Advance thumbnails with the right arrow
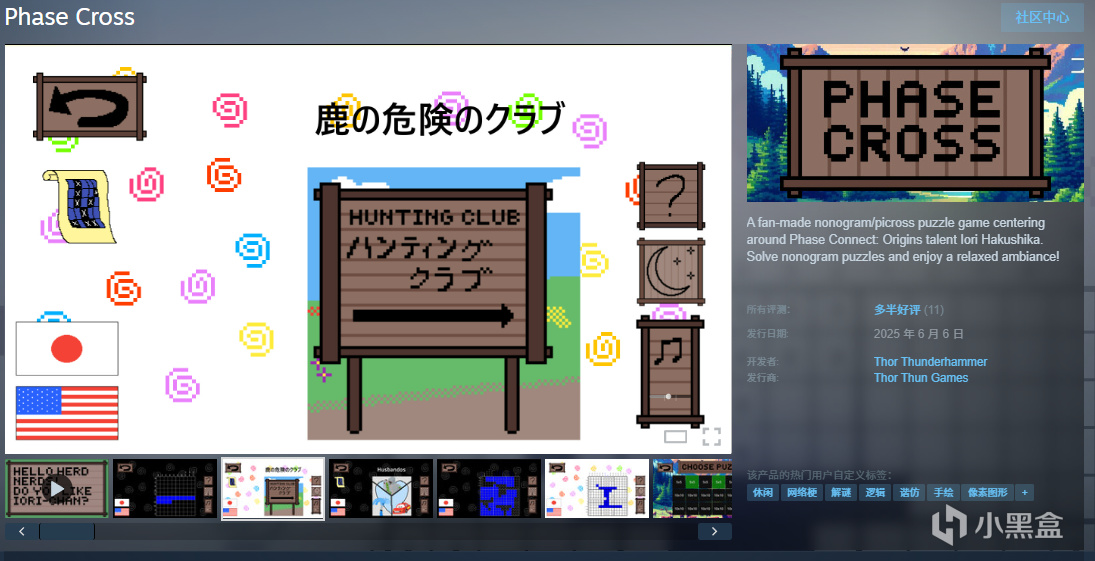The image size is (1095, 561). tap(714, 532)
